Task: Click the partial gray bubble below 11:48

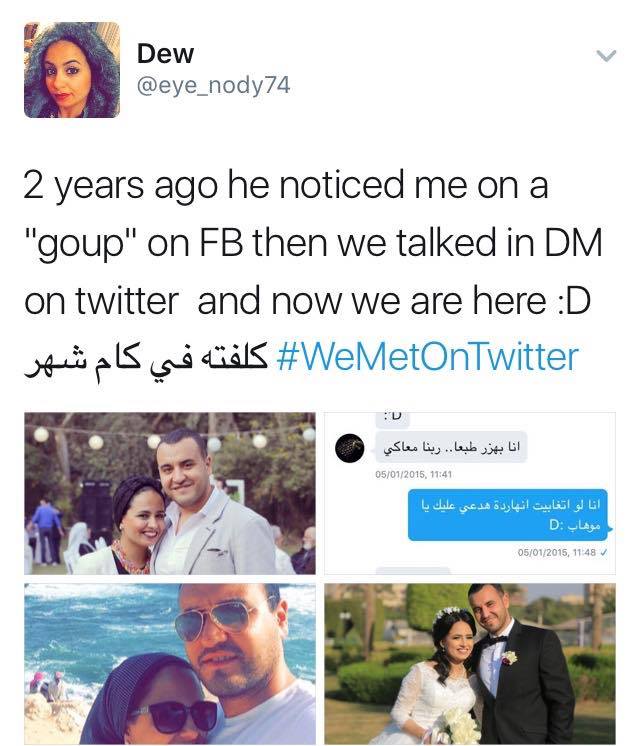Action: (412, 571)
